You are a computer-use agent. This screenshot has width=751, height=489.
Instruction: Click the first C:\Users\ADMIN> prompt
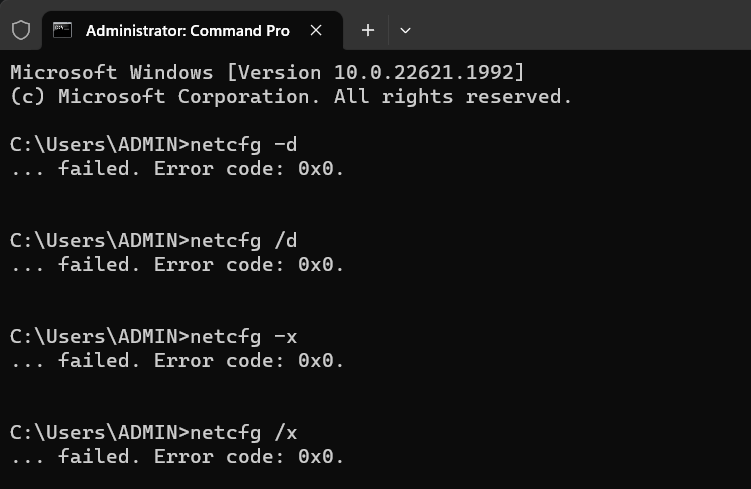(x=100, y=145)
